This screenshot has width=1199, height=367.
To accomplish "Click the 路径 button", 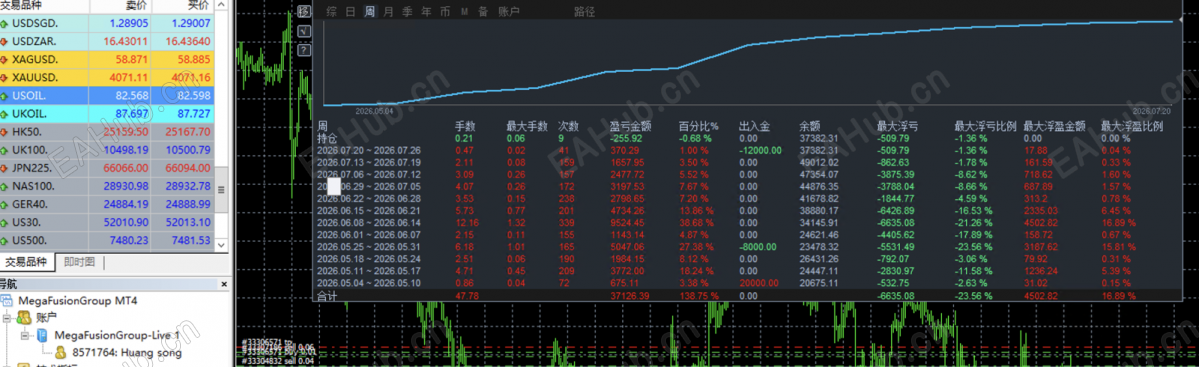I will coord(584,11).
